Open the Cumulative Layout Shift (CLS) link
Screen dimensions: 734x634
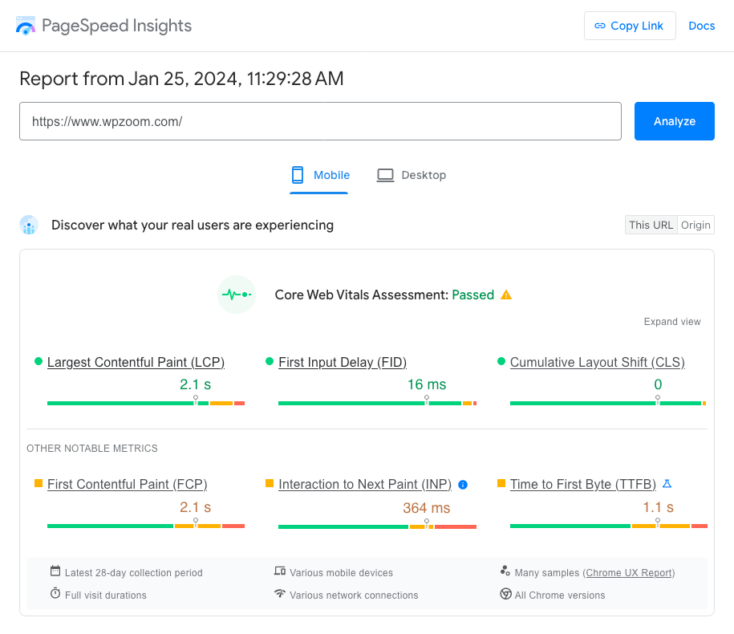597,362
